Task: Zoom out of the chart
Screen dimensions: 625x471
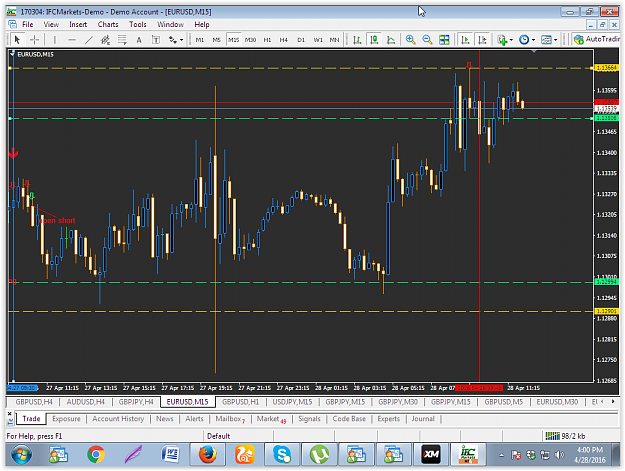Action: (x=427, y=40)
